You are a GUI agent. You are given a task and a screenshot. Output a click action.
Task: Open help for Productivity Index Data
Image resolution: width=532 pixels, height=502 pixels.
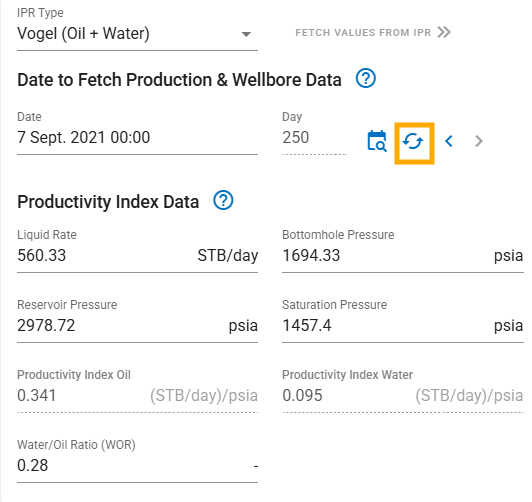(223, 200)
